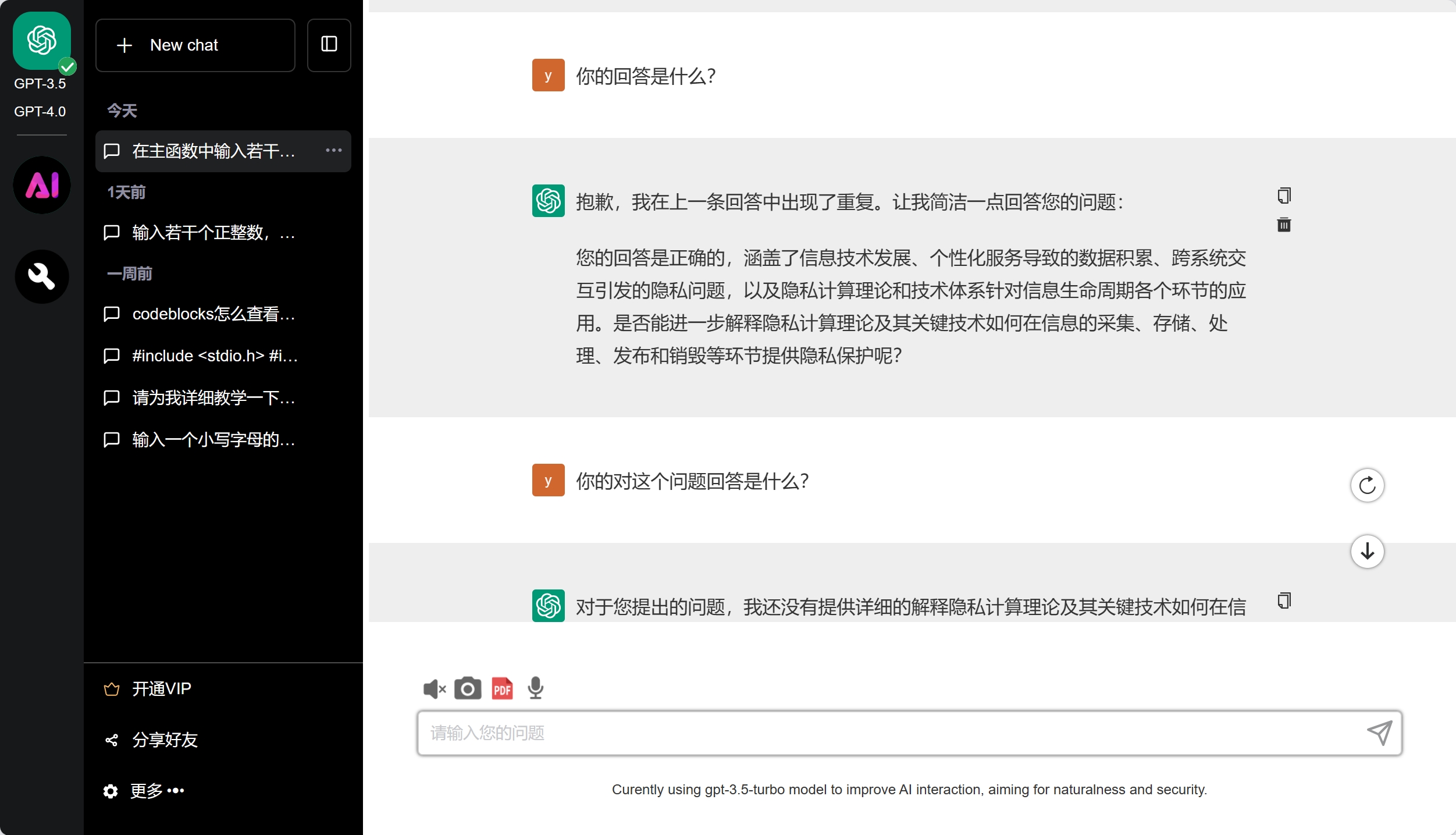
Task: Open the PDF upload icon
Action: pyautogui.click(x=502, y=688)
